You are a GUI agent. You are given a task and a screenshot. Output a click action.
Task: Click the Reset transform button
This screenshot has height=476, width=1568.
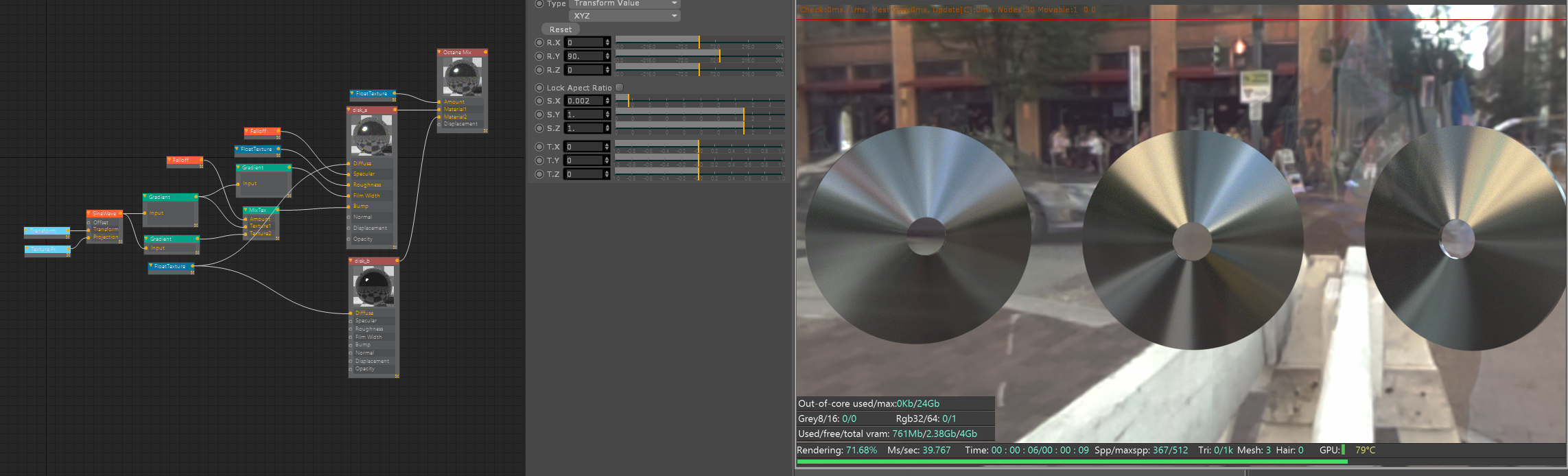(x=561, y=29)
